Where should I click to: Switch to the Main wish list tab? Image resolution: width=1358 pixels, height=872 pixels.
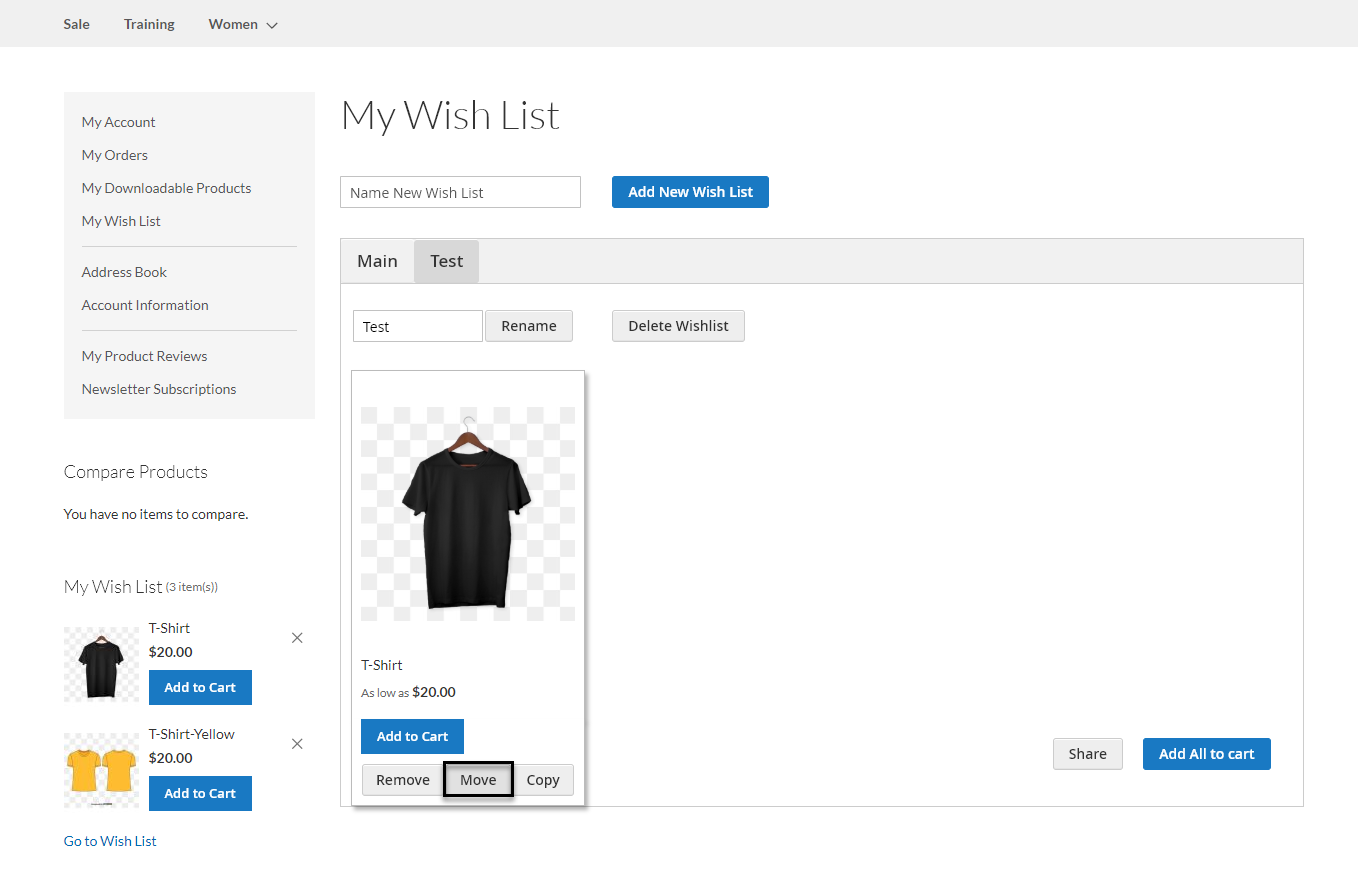pos(377,261)
